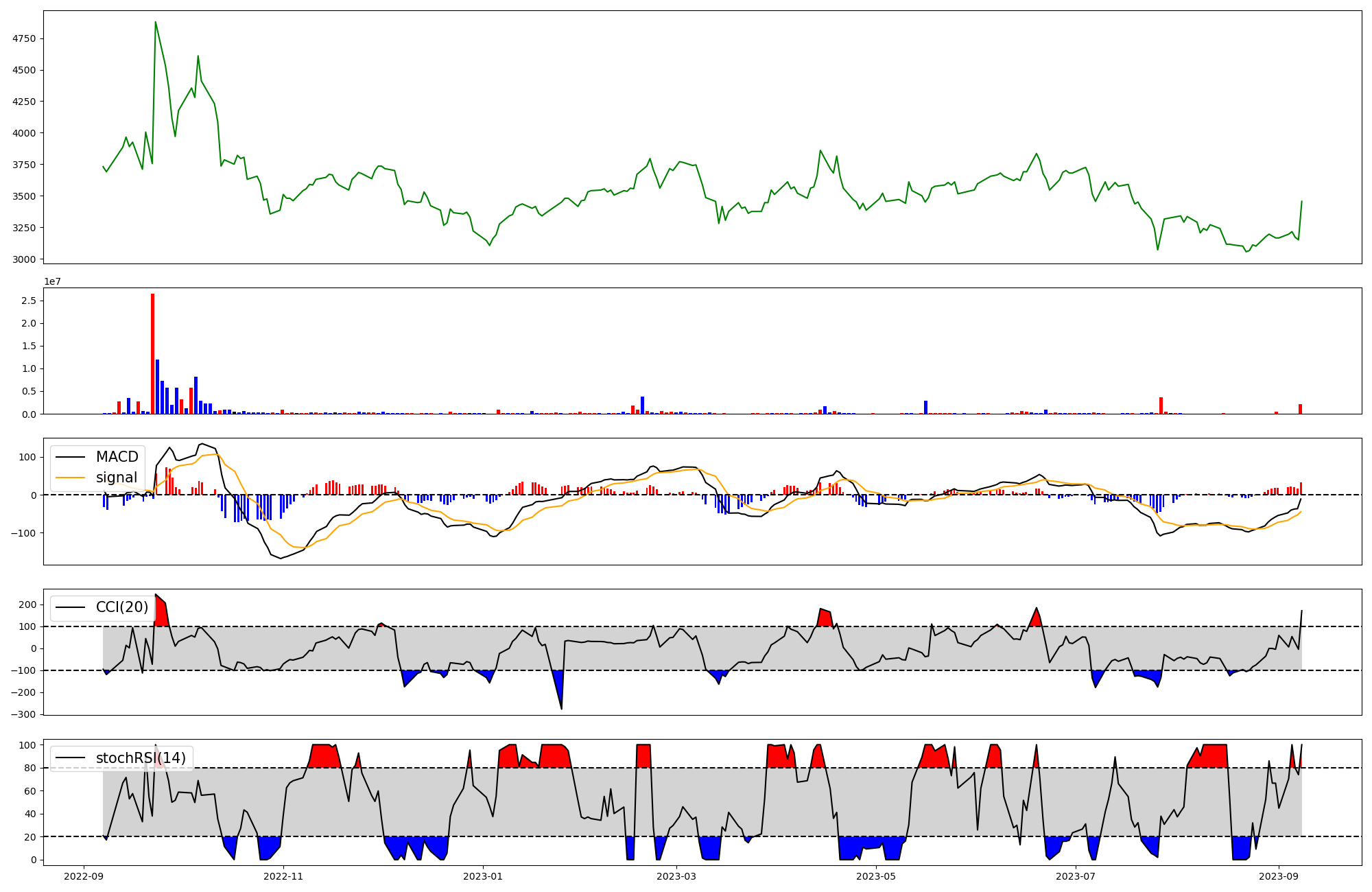Click the orange signal legend line swatch

coord(70,478)
